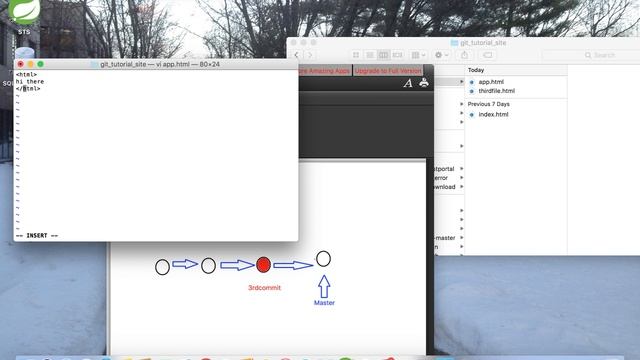Switch Finder to cover flow view

397,55
